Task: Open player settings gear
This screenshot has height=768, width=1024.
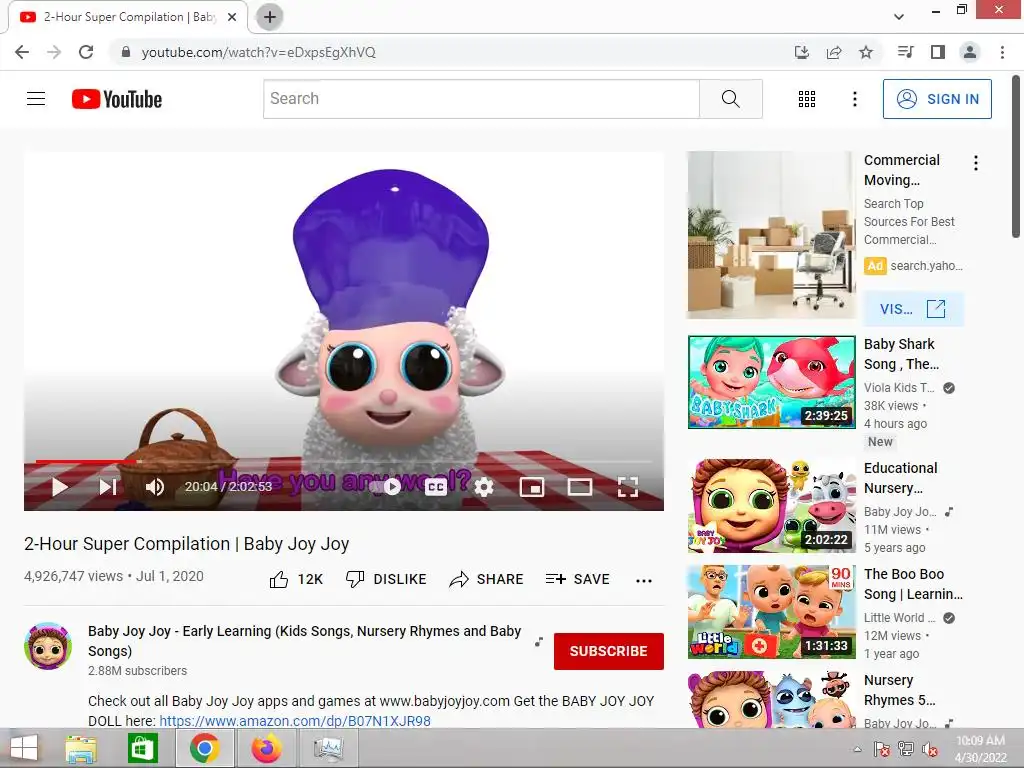Action: click(484, 487)
